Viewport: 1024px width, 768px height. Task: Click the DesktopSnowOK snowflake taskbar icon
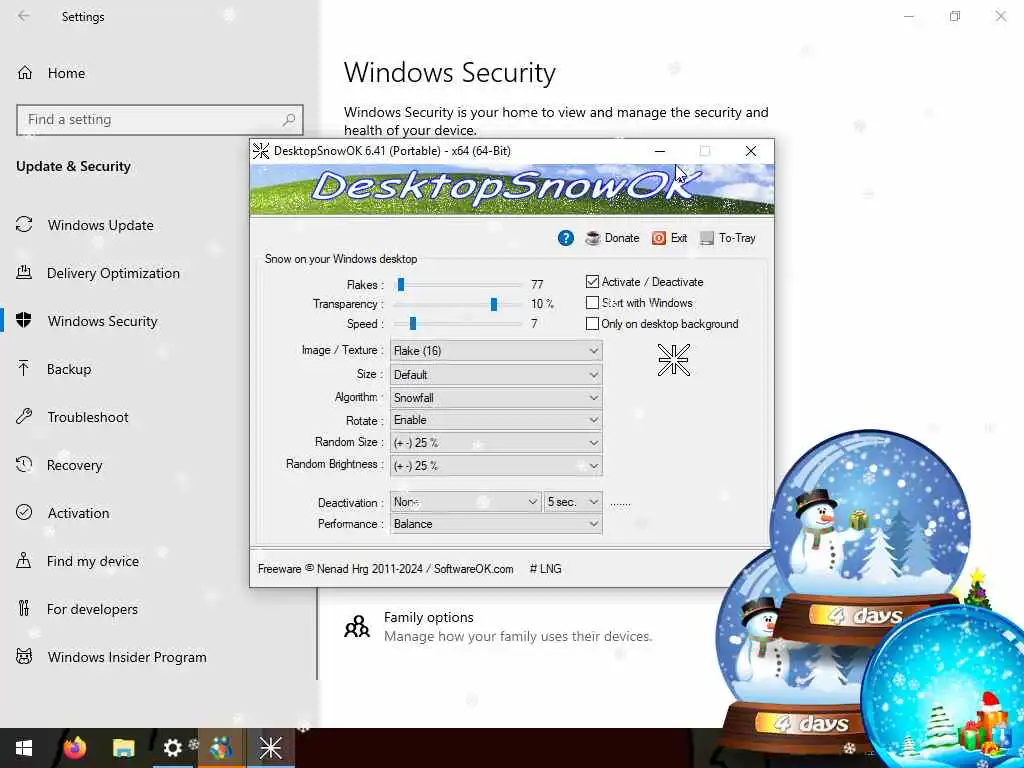coord(270,748)
